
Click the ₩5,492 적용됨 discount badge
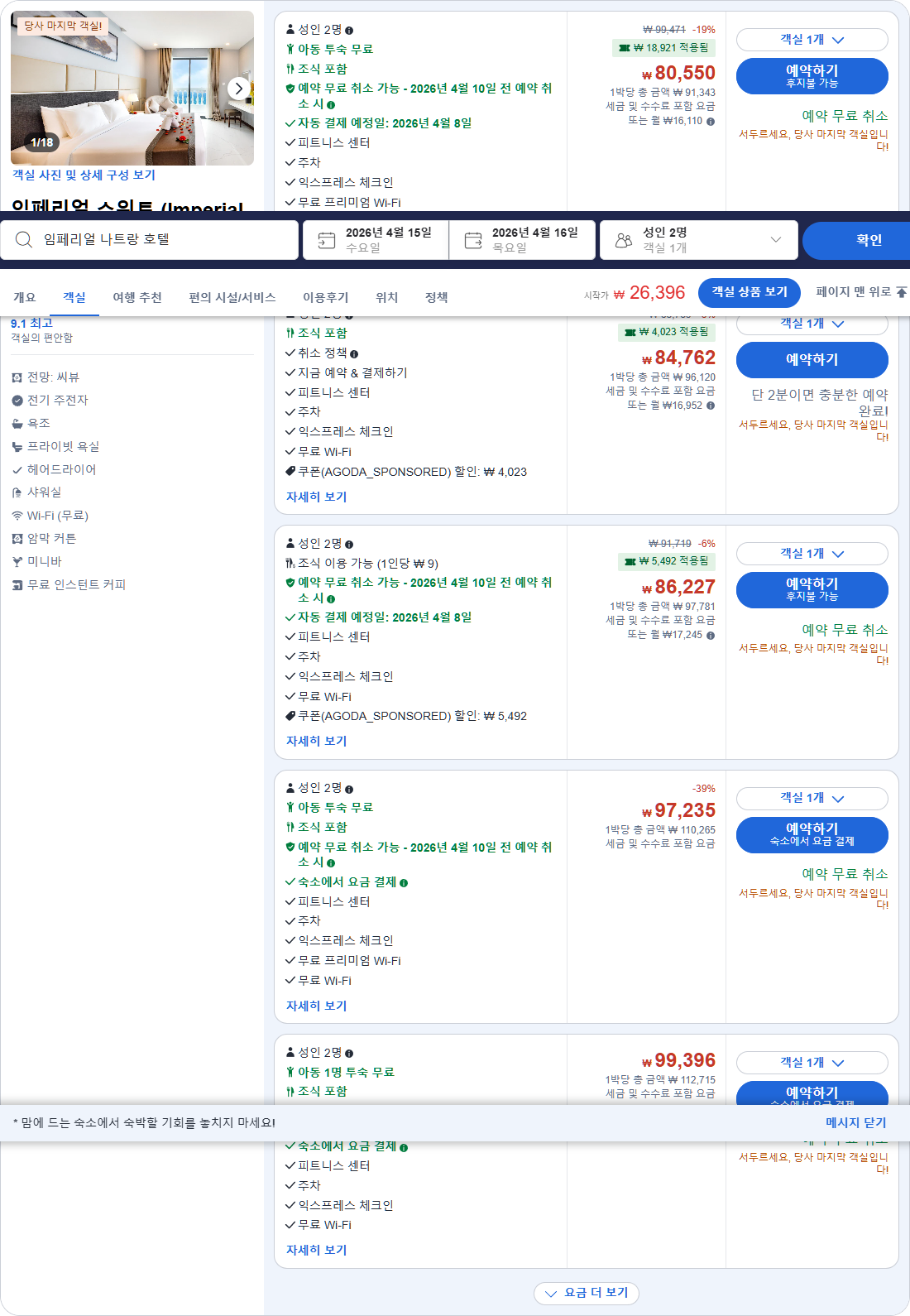(x=666, y=561)
